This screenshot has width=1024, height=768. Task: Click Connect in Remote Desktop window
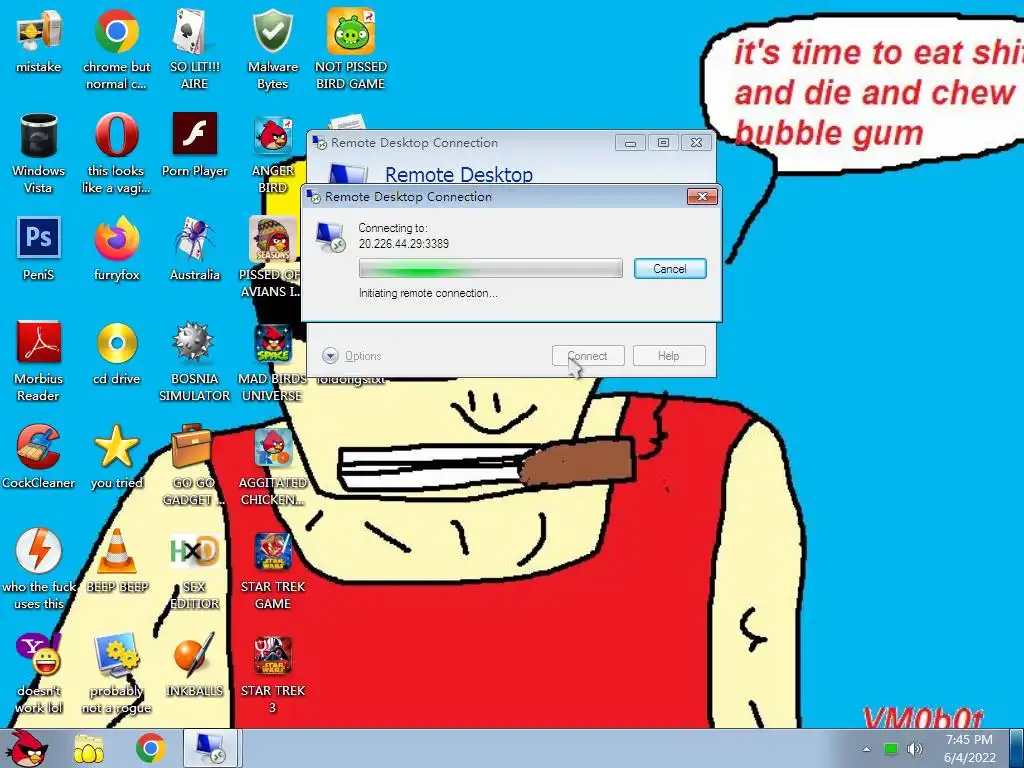[x=588, y=356]
